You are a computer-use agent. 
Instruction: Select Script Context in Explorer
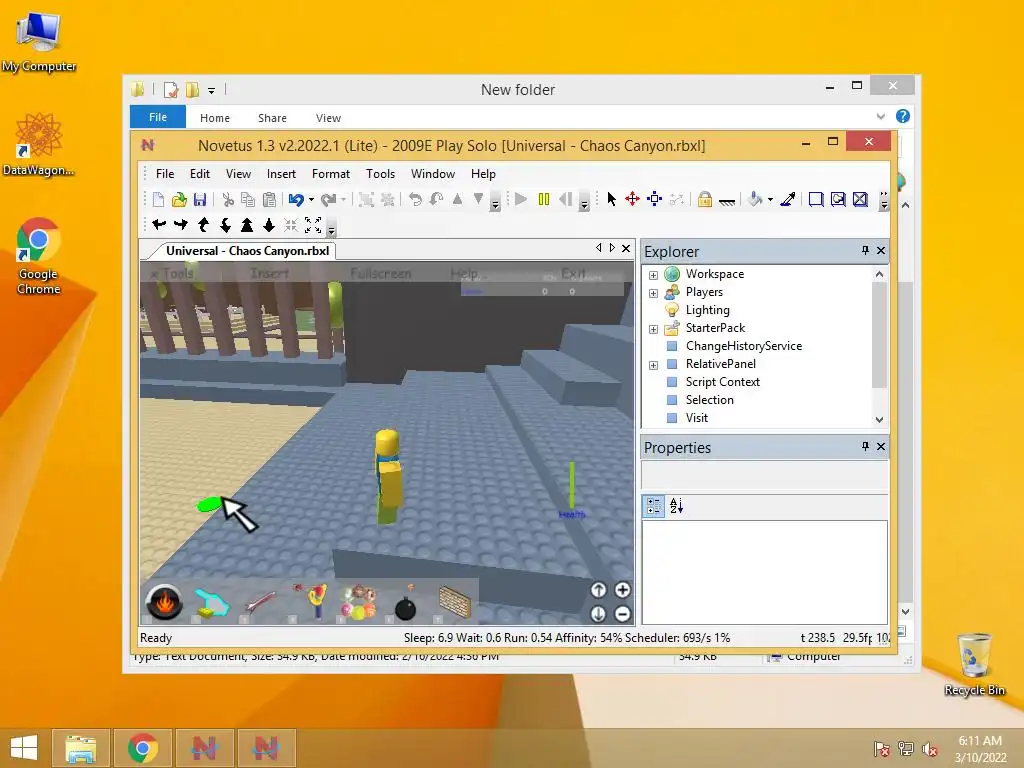point(722,382)
